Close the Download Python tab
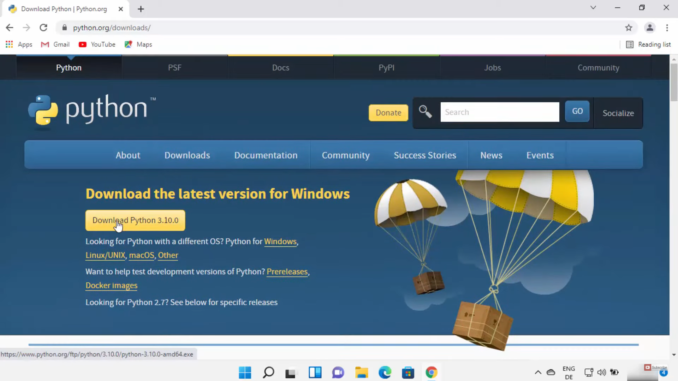Image resolution: width=678 pixels, height=381 pixels. 121,9
